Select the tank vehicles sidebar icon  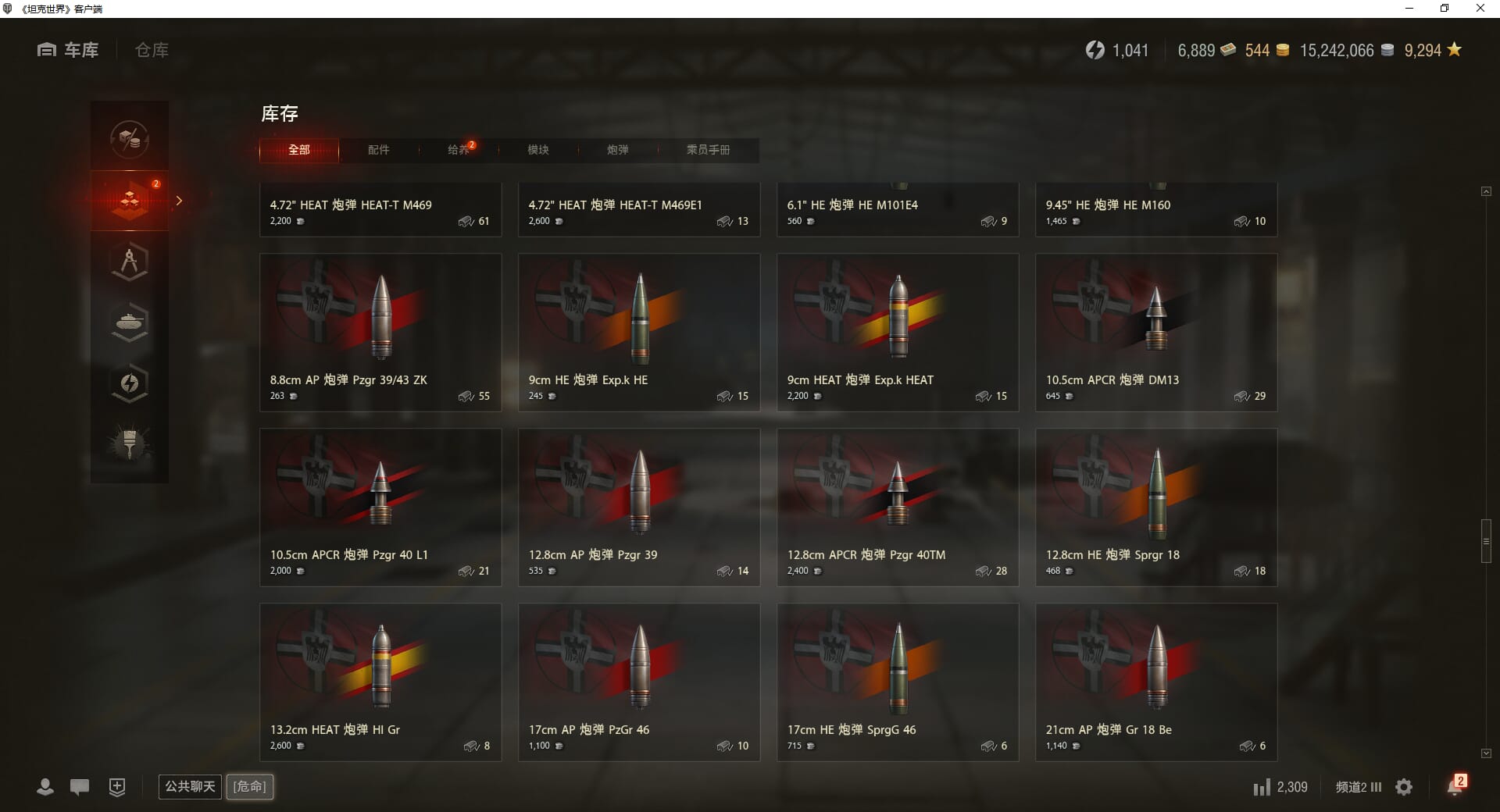click(x=130, y=322)
